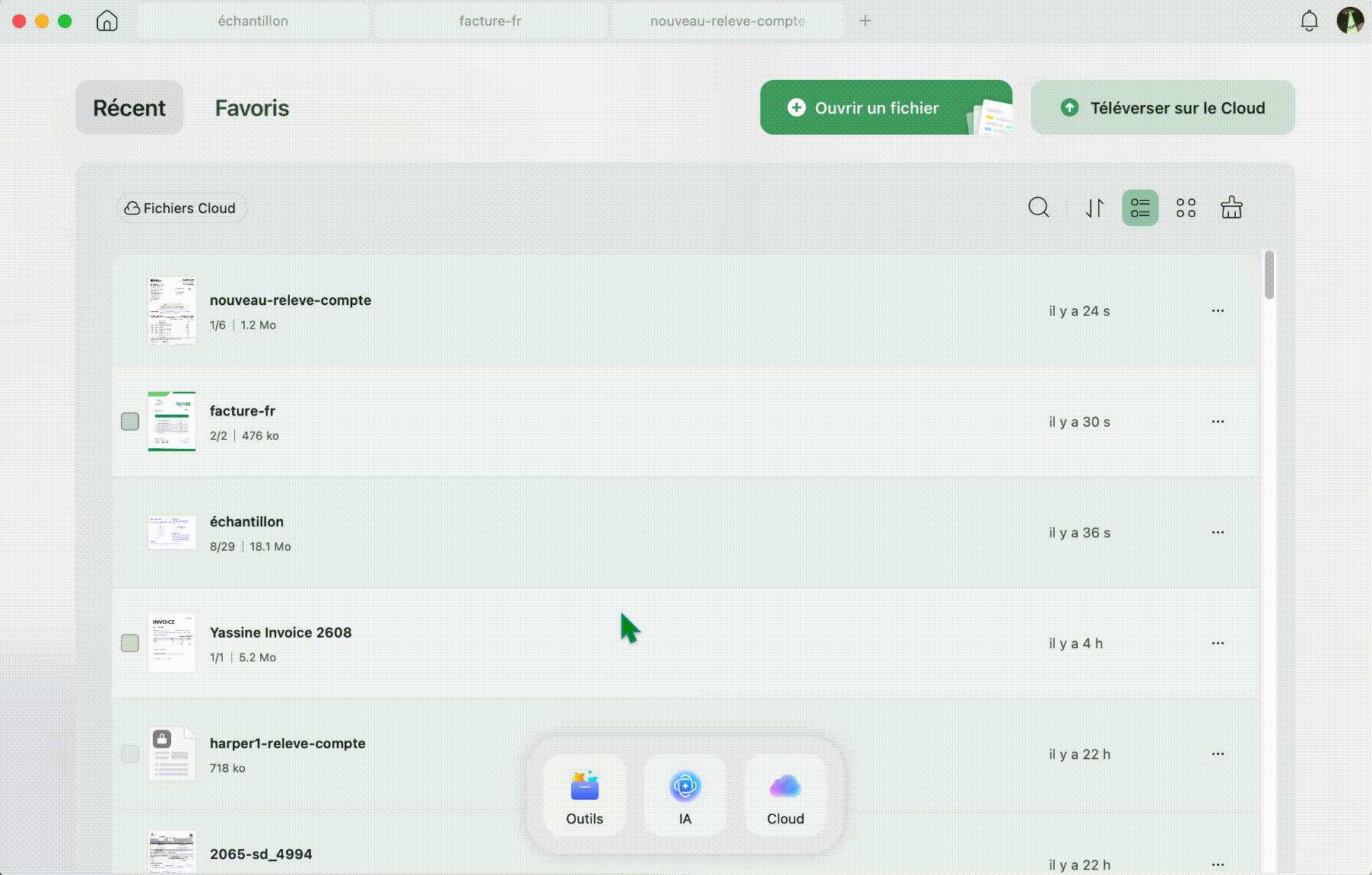Screen dimensions: 1372x875
Task: Open échantillon document thumbnail
Action: tap(172, 533)
